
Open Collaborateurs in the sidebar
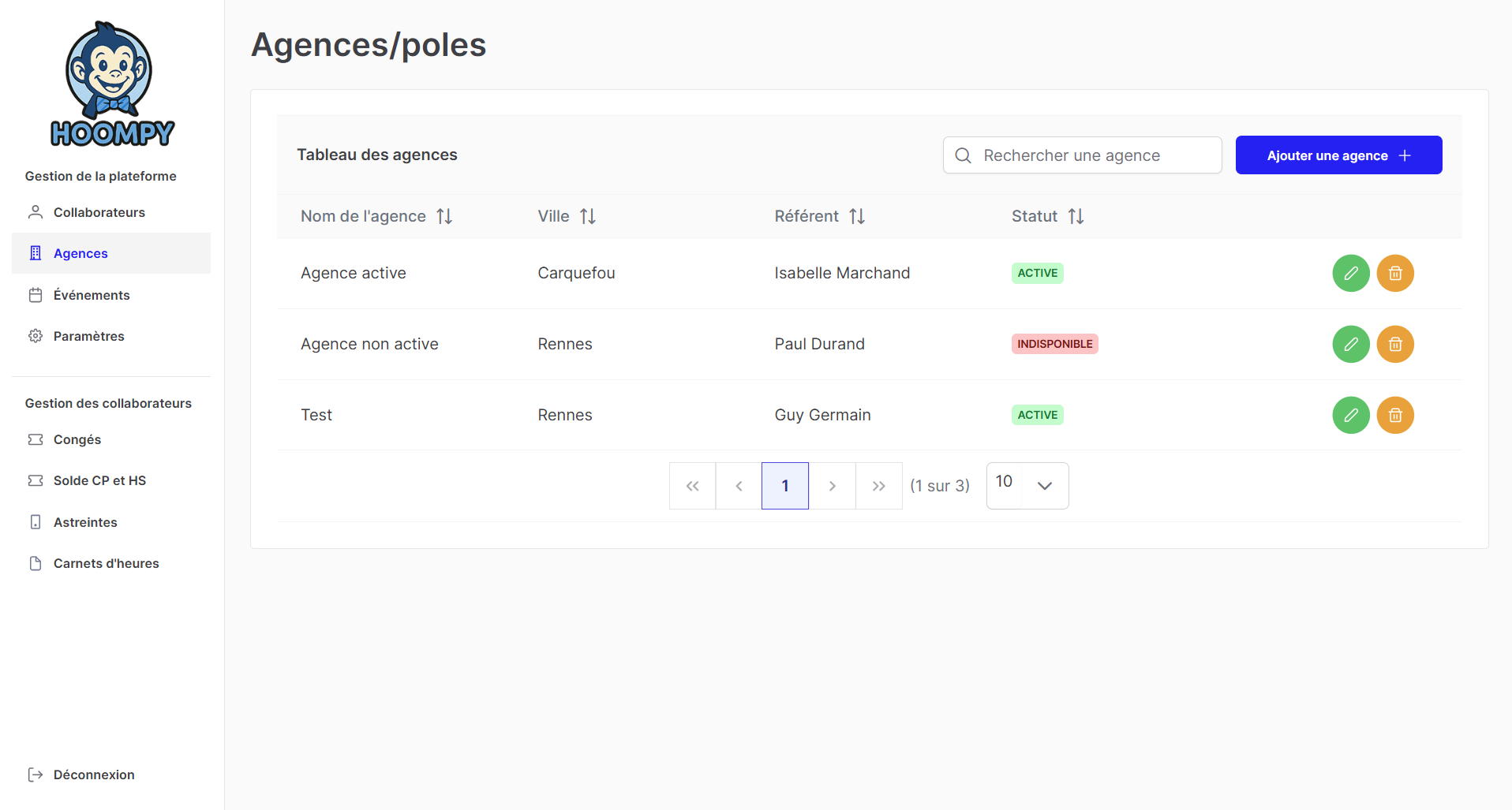click(x=99, y=212)
